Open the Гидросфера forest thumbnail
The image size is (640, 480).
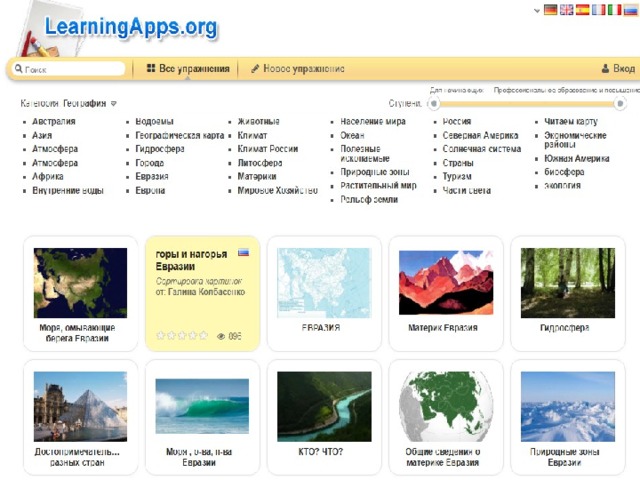(x=567, y=283)
